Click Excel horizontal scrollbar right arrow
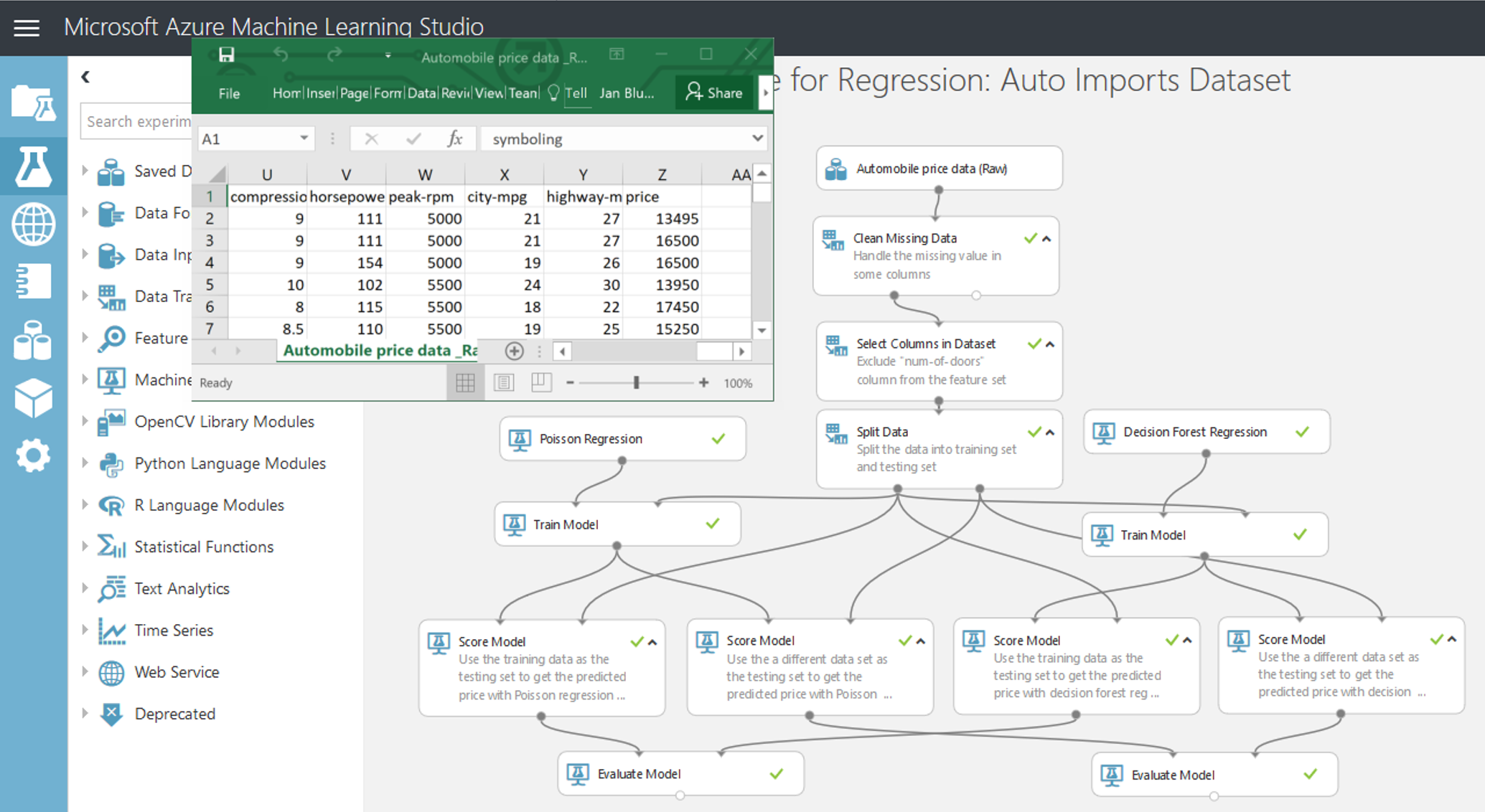 coord(742,351)
